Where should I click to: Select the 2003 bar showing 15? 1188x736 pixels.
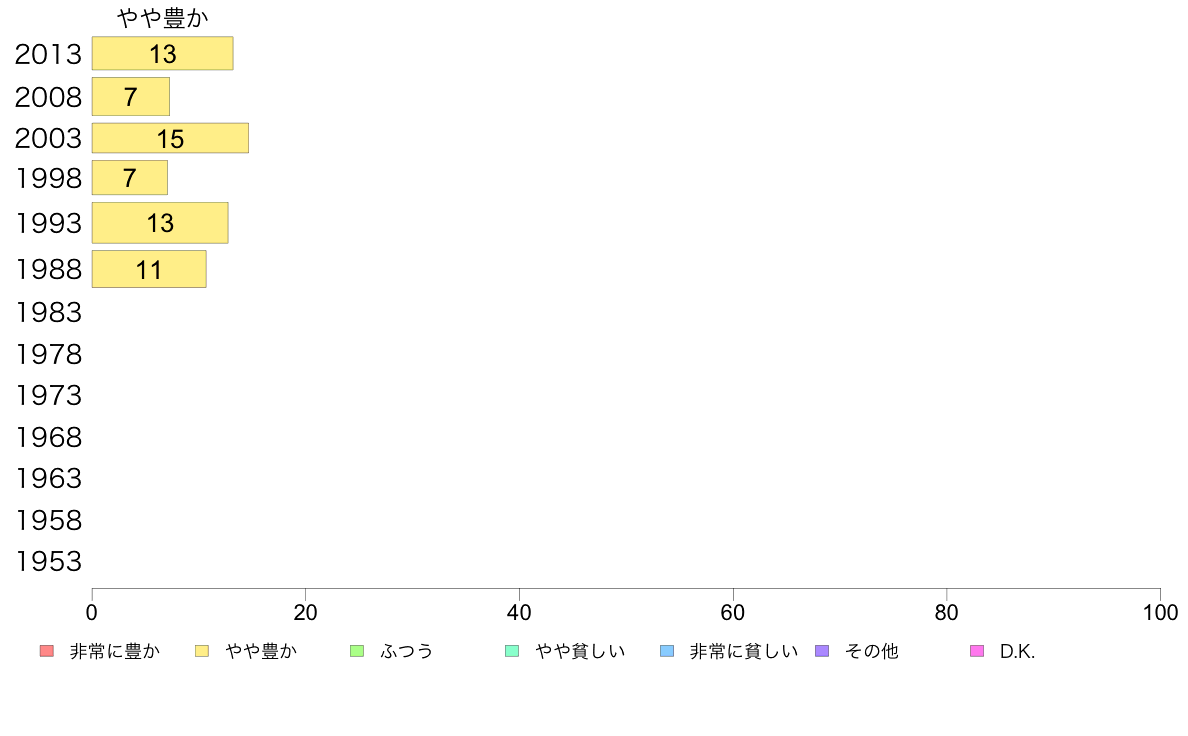170,138
